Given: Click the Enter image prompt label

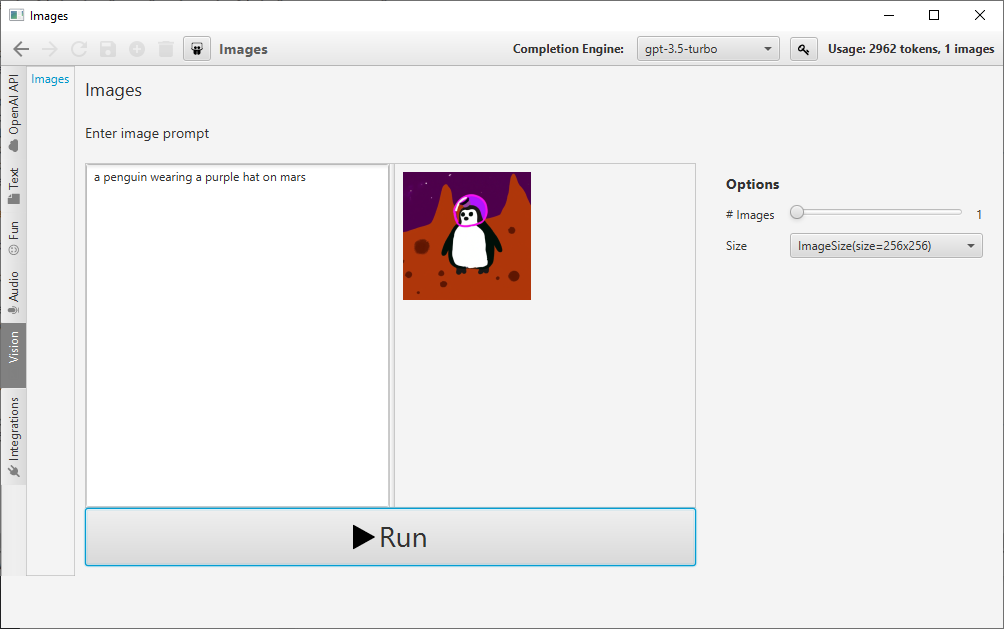Looking at the screenshot, I should 147,133.
